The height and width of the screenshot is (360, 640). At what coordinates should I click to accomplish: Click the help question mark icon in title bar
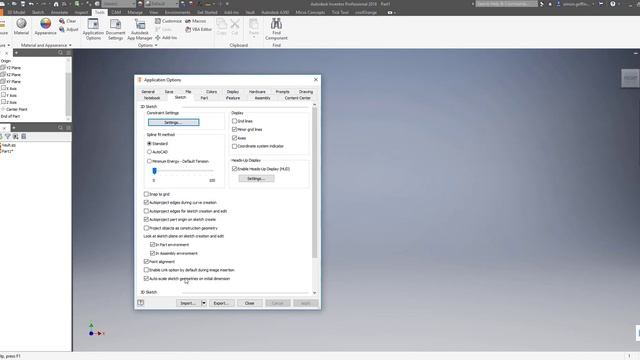613,4
